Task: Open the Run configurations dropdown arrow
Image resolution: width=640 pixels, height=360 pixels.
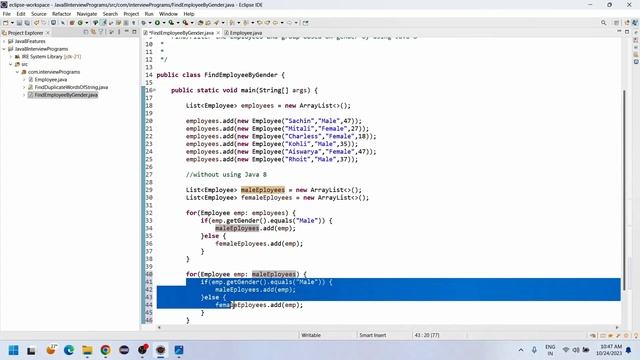Action: [x=164, y=23]
